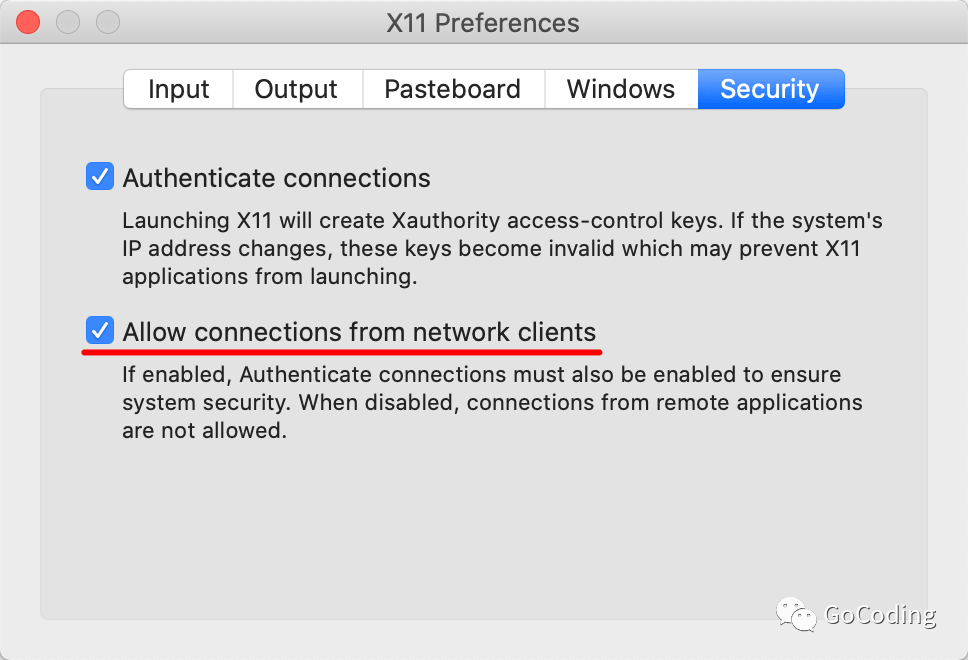Click the Authenticate connections label text
This screenshot has width=968, height=660.
coord(277,178)
